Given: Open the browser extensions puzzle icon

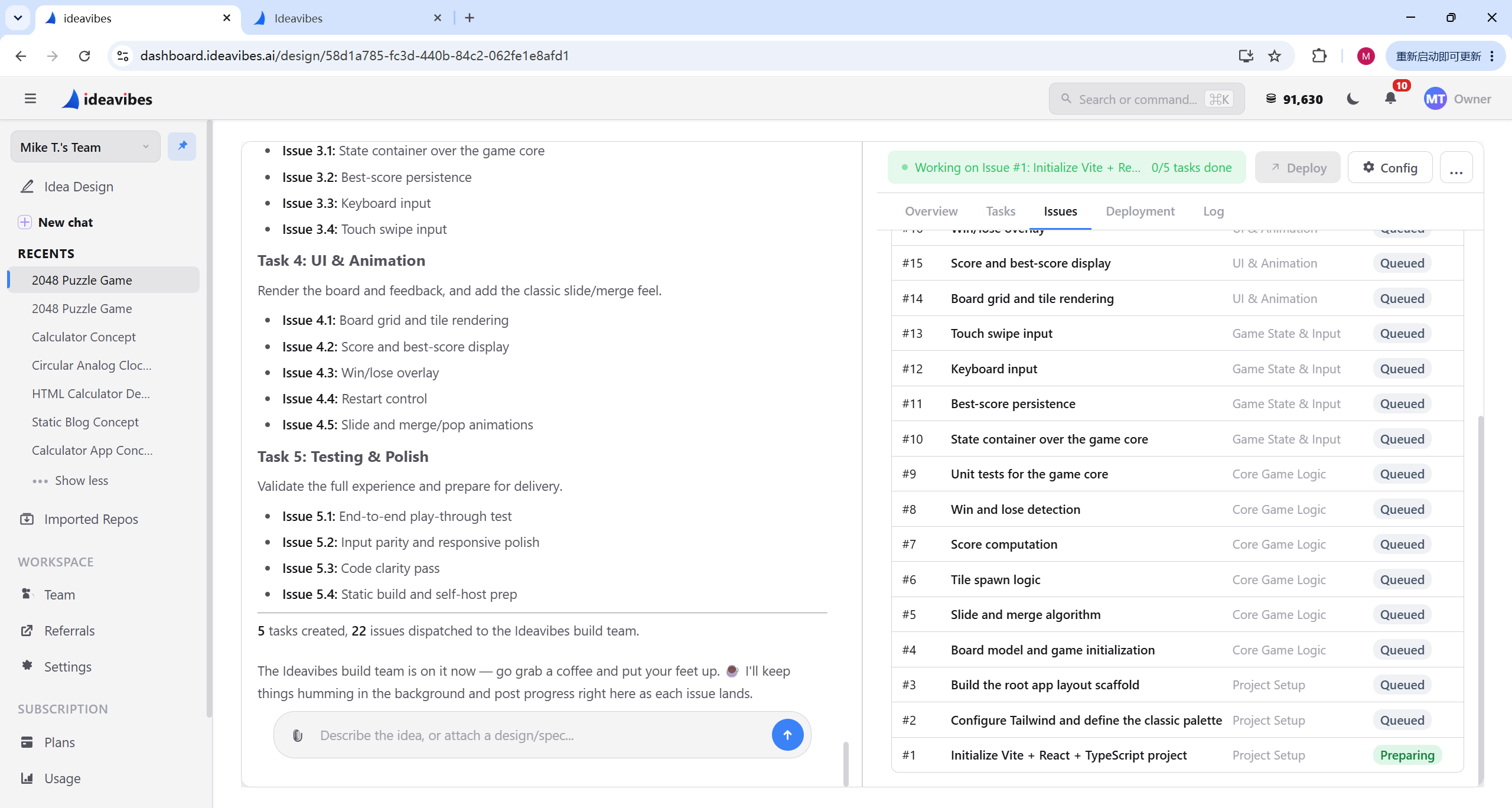Looking at the screenshot, I should pos(1319,56).
